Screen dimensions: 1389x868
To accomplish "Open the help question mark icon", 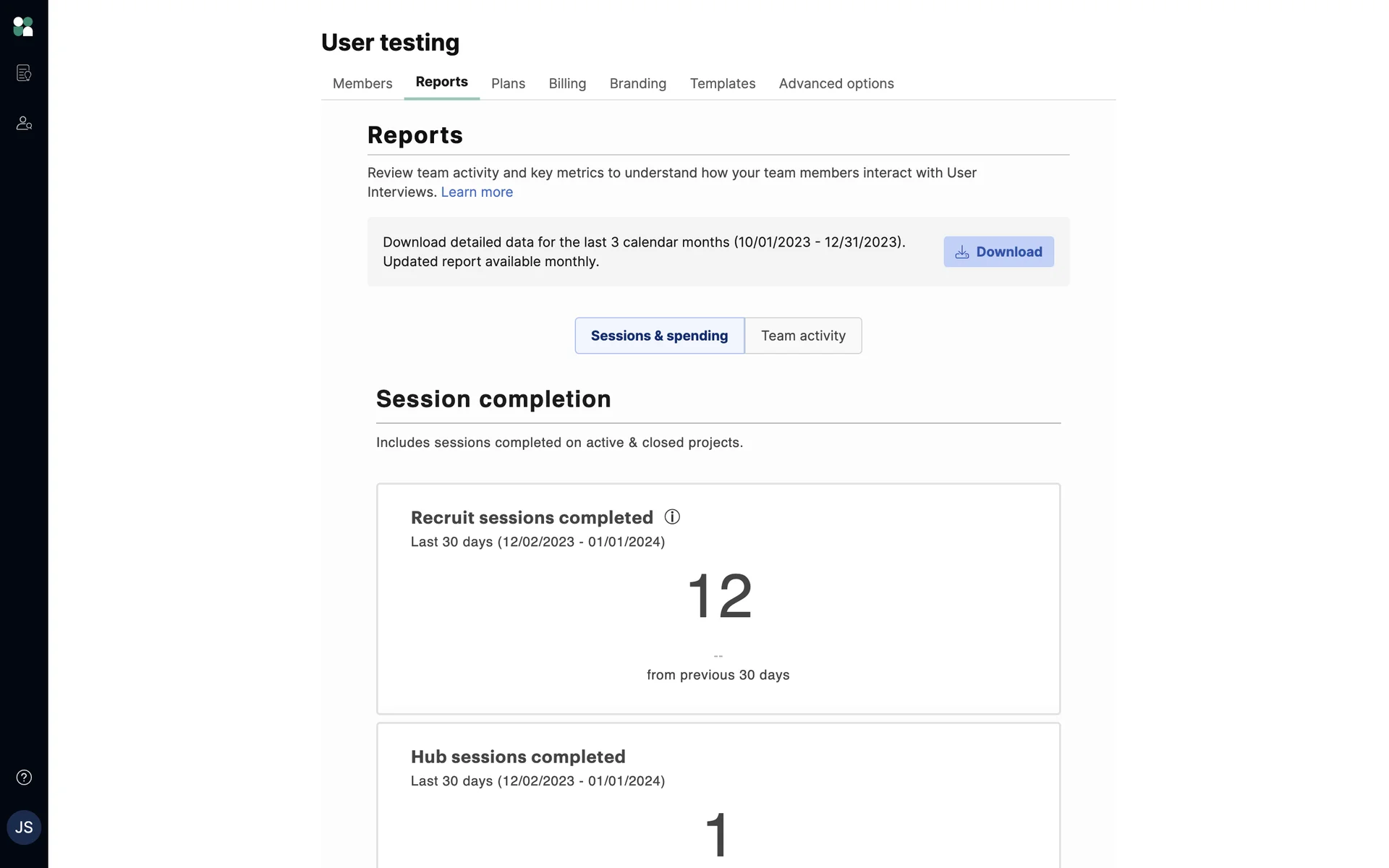I will [24, 778].
